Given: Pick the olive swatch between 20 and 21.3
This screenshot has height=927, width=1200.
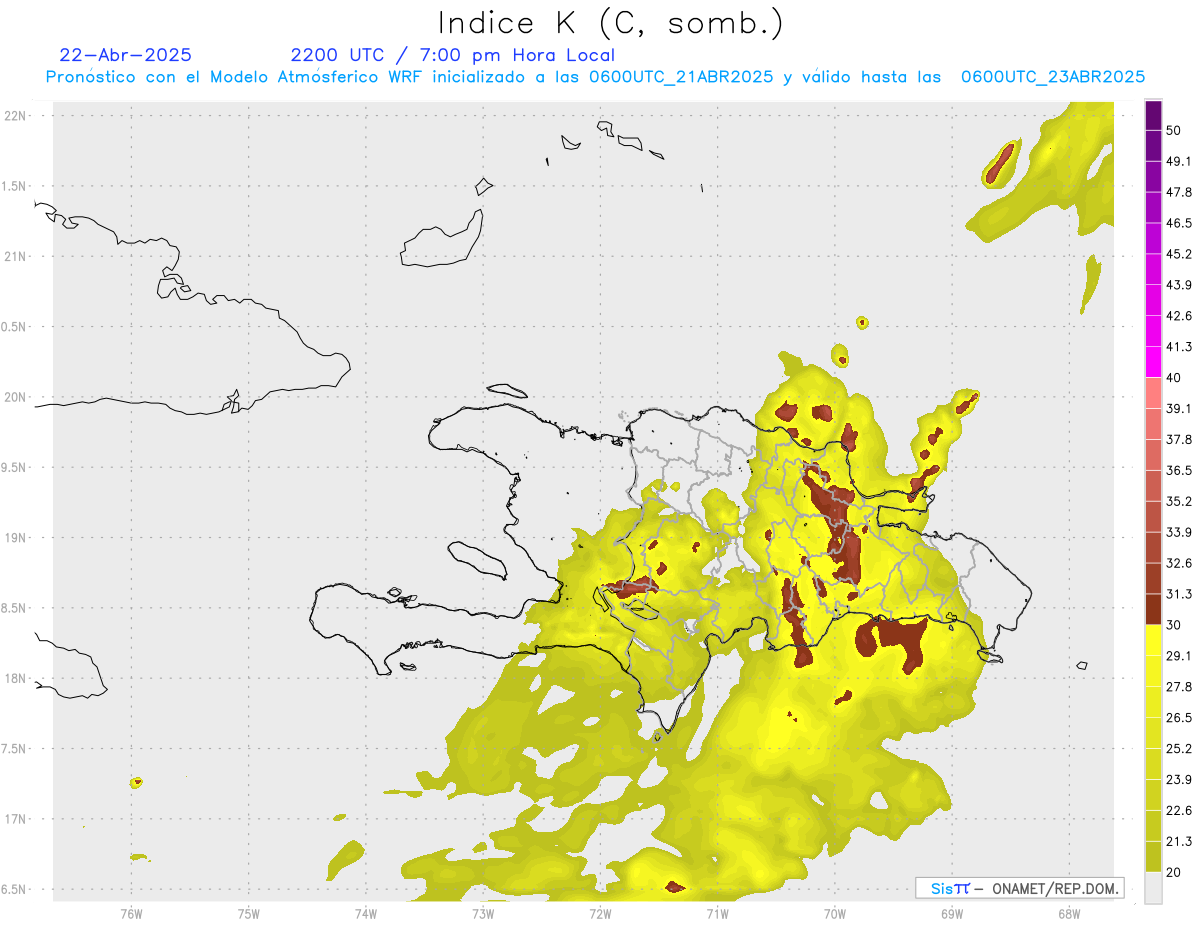Looking at the screenshot, I should click(1153, 857).
